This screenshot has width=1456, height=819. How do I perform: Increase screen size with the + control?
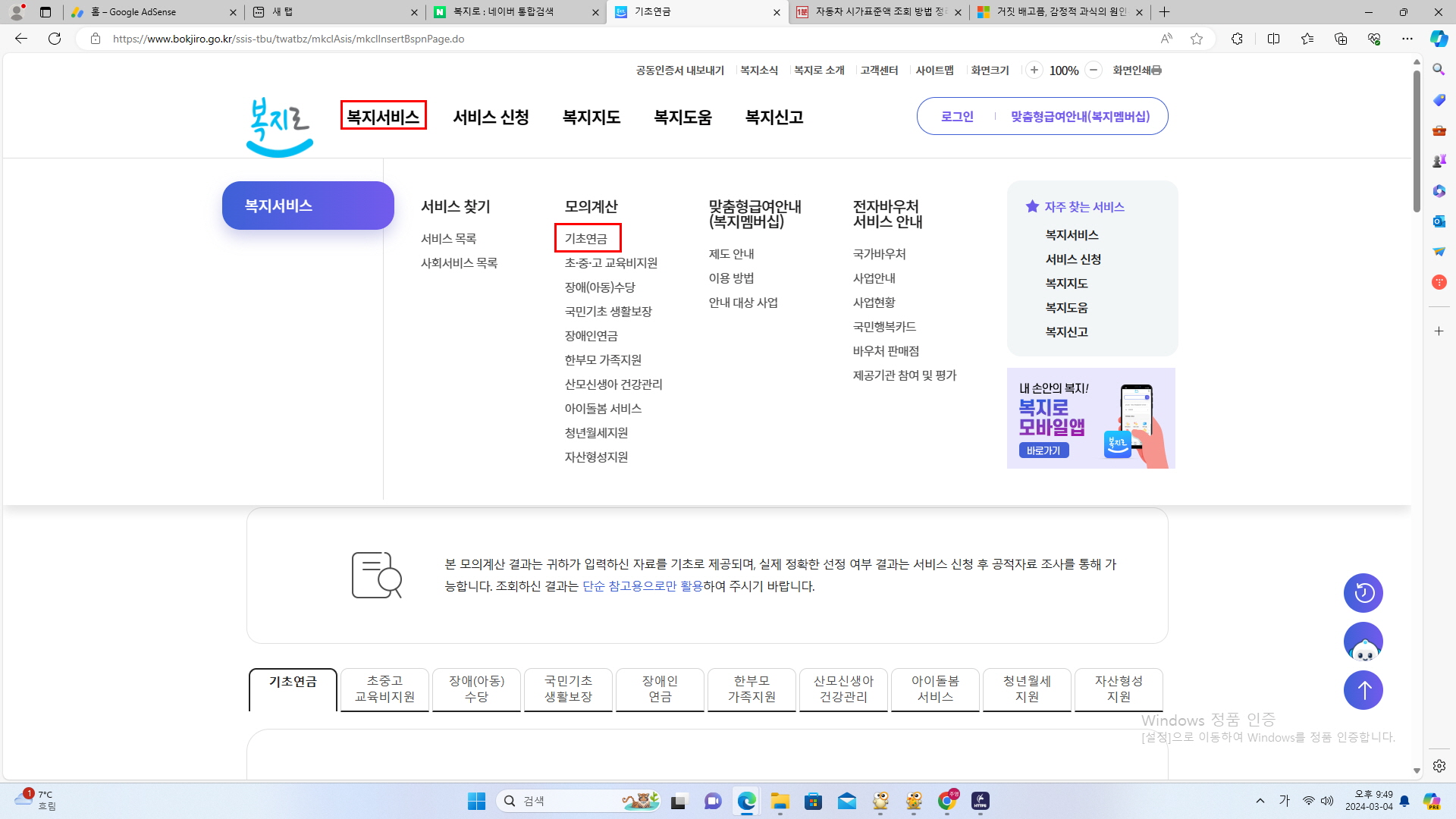[x=1034, y=70]
